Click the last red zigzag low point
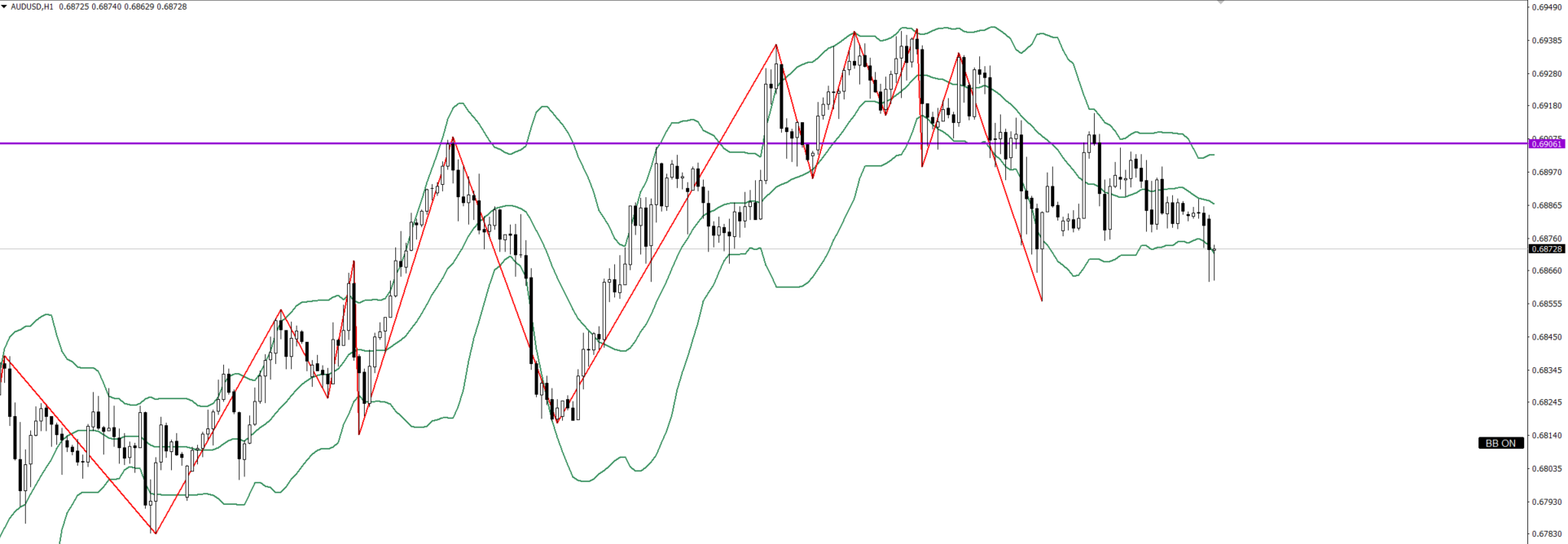 (x=1042, y=301)
